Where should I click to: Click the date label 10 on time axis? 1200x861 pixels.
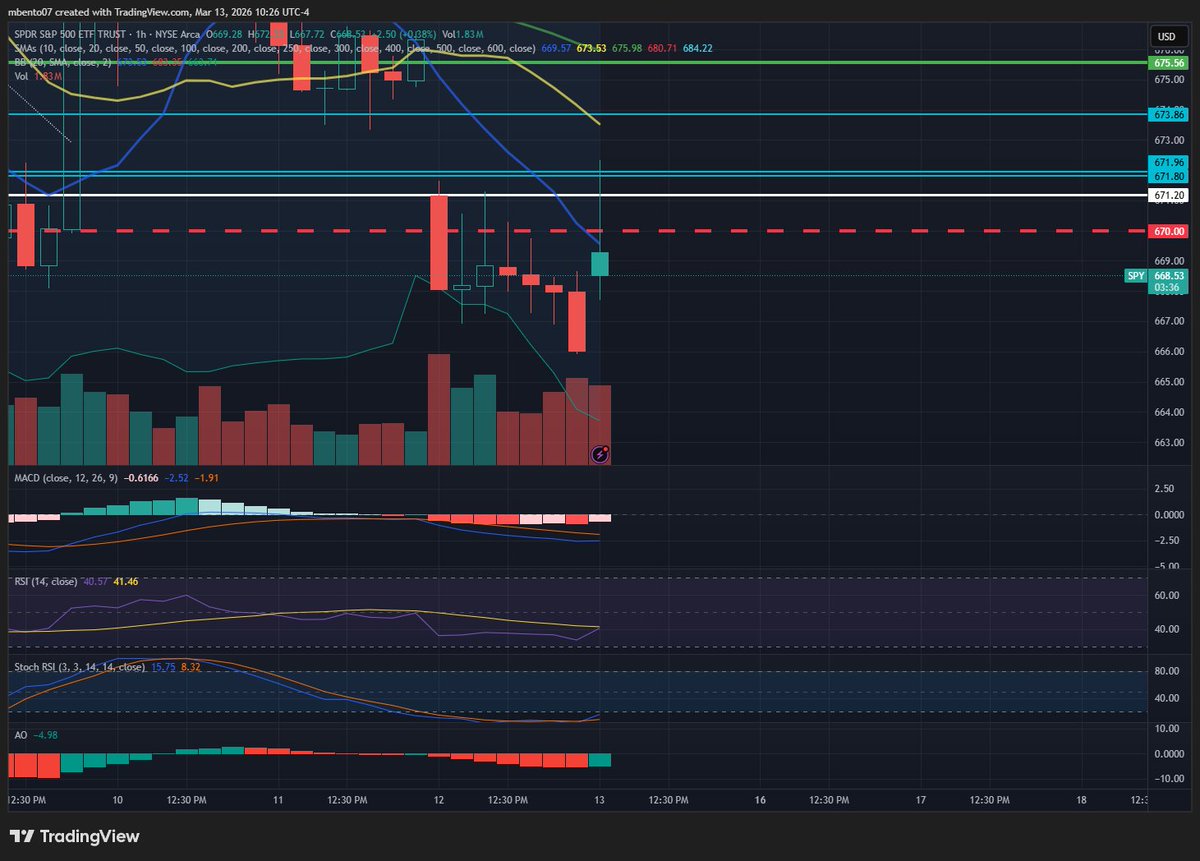coord(118,800)
